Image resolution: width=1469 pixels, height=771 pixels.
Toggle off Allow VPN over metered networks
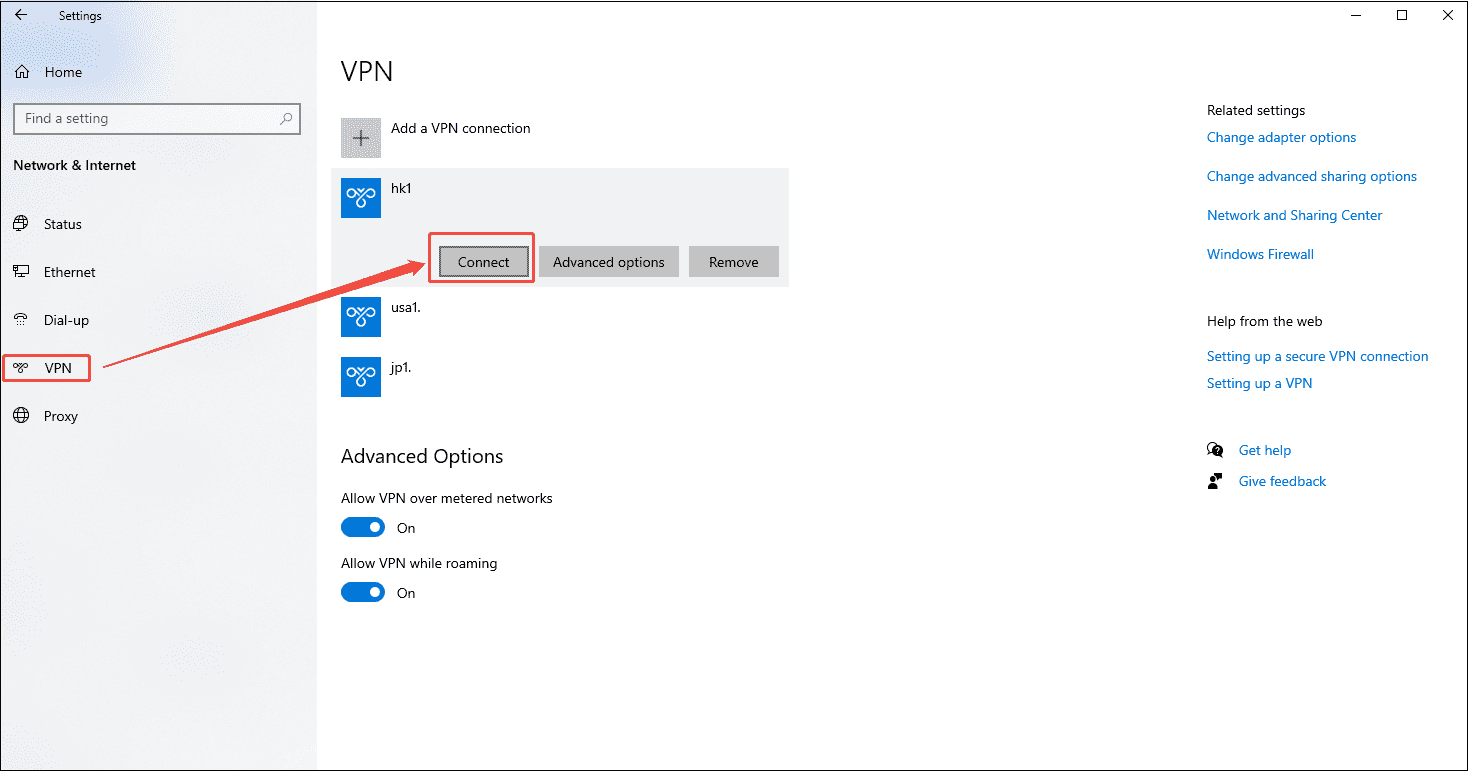363,526
